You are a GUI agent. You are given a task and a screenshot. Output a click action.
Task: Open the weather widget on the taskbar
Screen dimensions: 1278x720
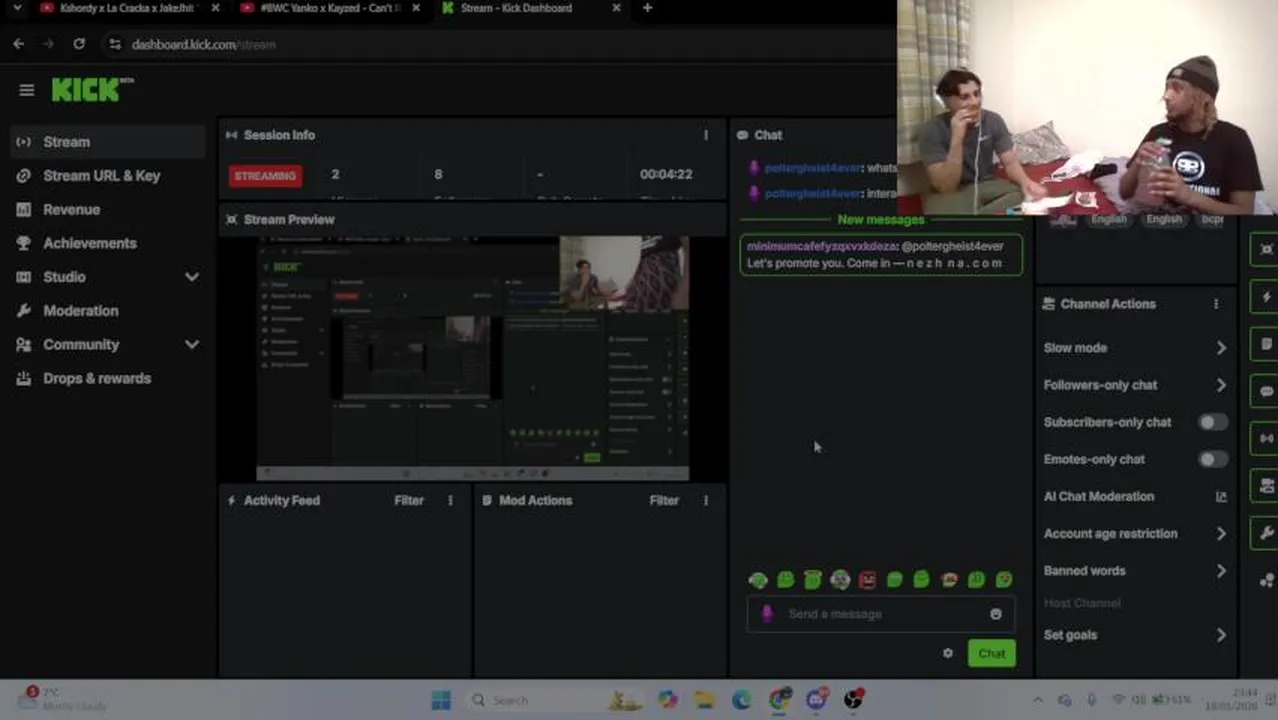(x=62, y=699)
